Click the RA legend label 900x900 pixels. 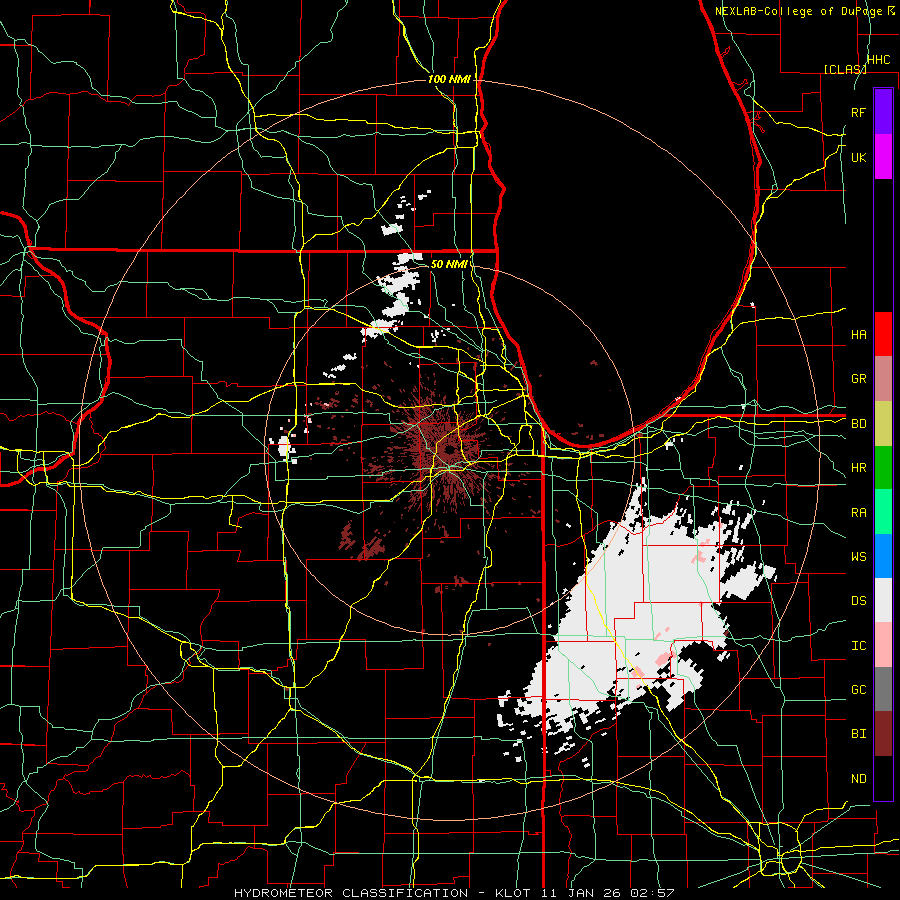[x=858, y=513]
